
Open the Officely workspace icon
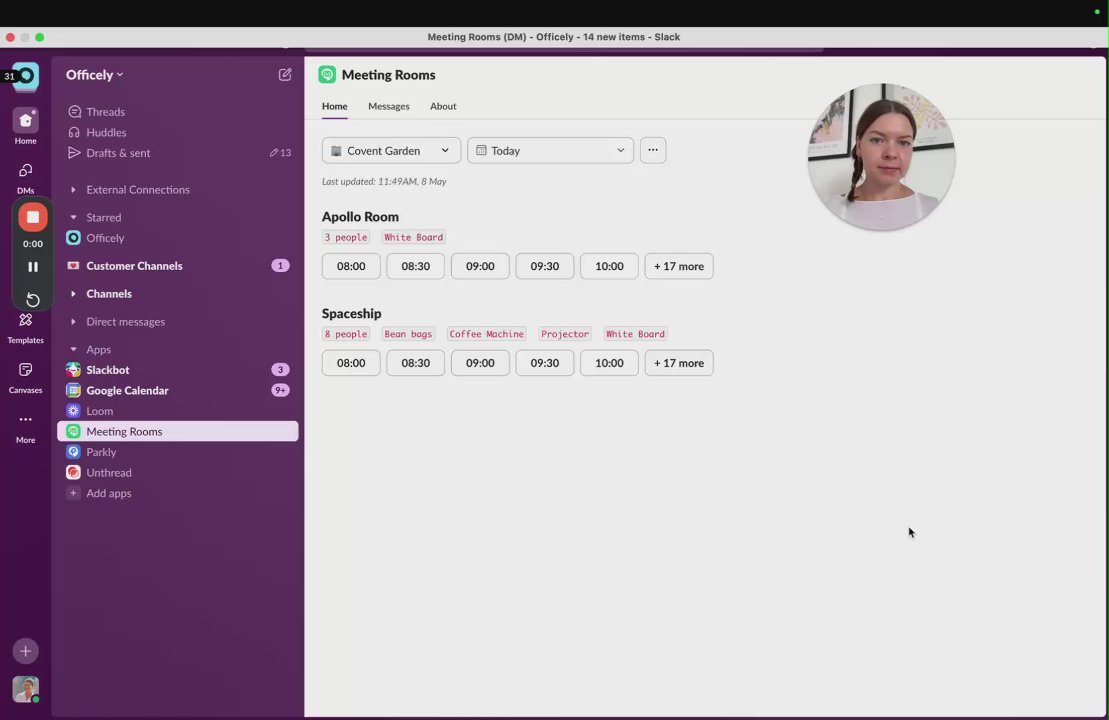point(25,76)
